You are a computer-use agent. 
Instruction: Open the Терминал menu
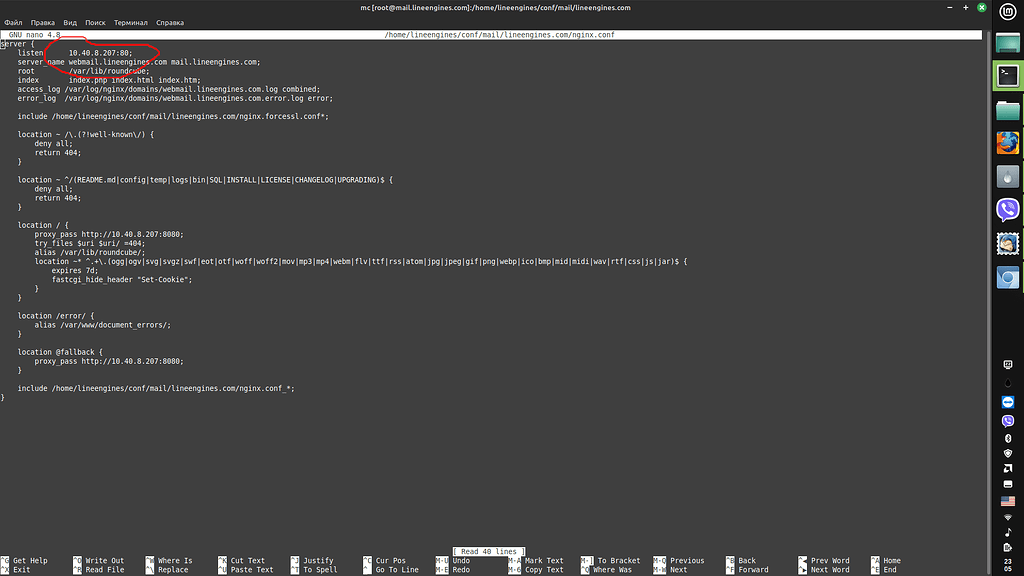131,22
